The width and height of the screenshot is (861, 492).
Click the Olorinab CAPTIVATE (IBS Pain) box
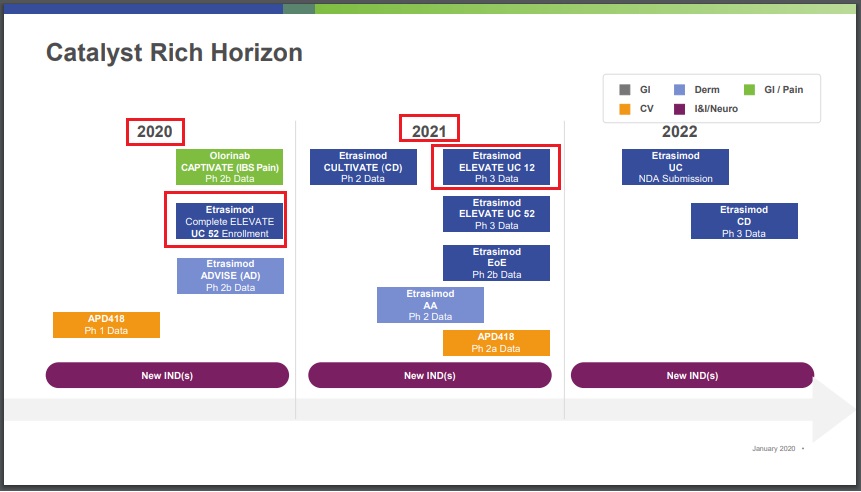coord(230,167)
